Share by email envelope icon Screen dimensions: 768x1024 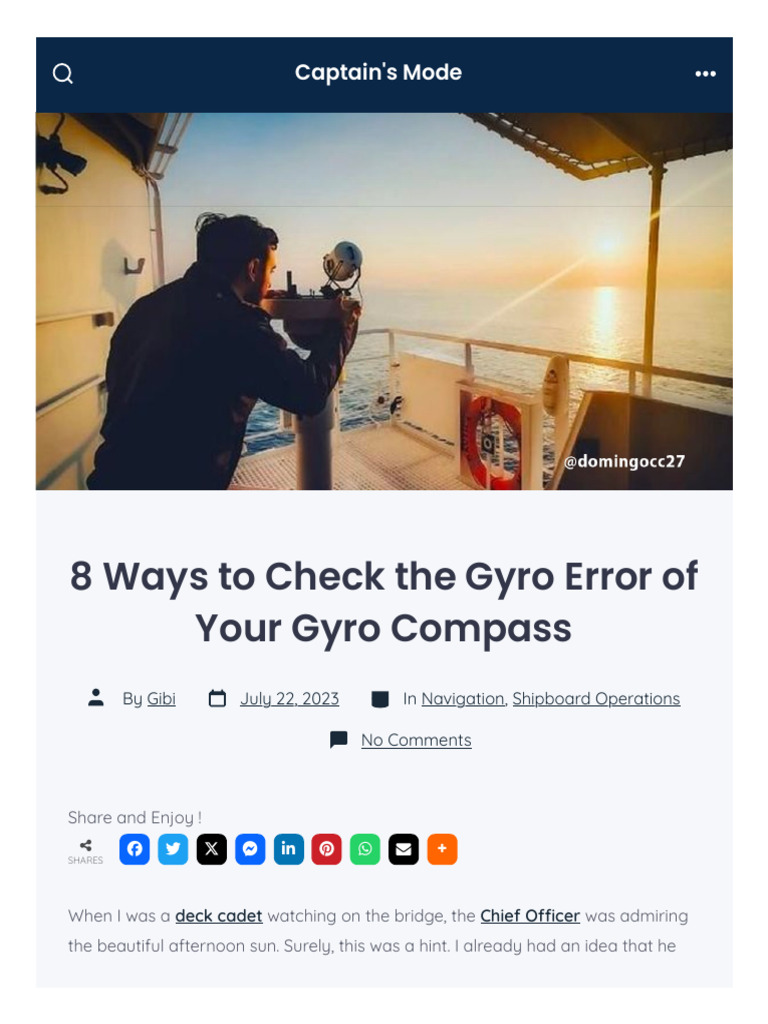404,848
